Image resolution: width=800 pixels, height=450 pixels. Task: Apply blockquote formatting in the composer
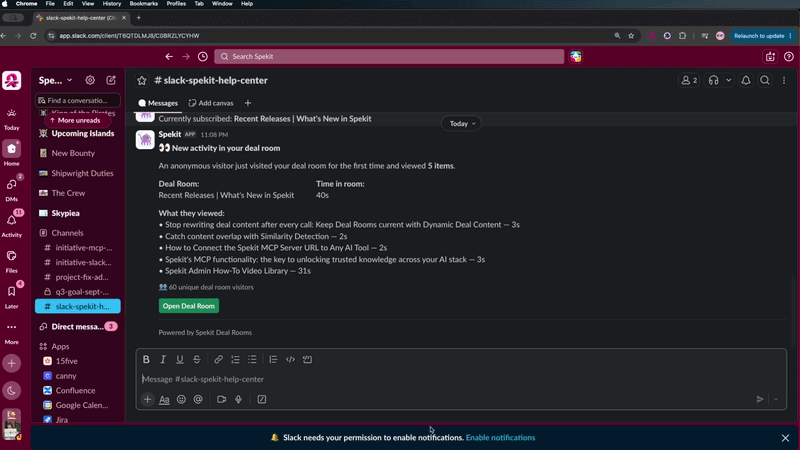click(273, 359)
